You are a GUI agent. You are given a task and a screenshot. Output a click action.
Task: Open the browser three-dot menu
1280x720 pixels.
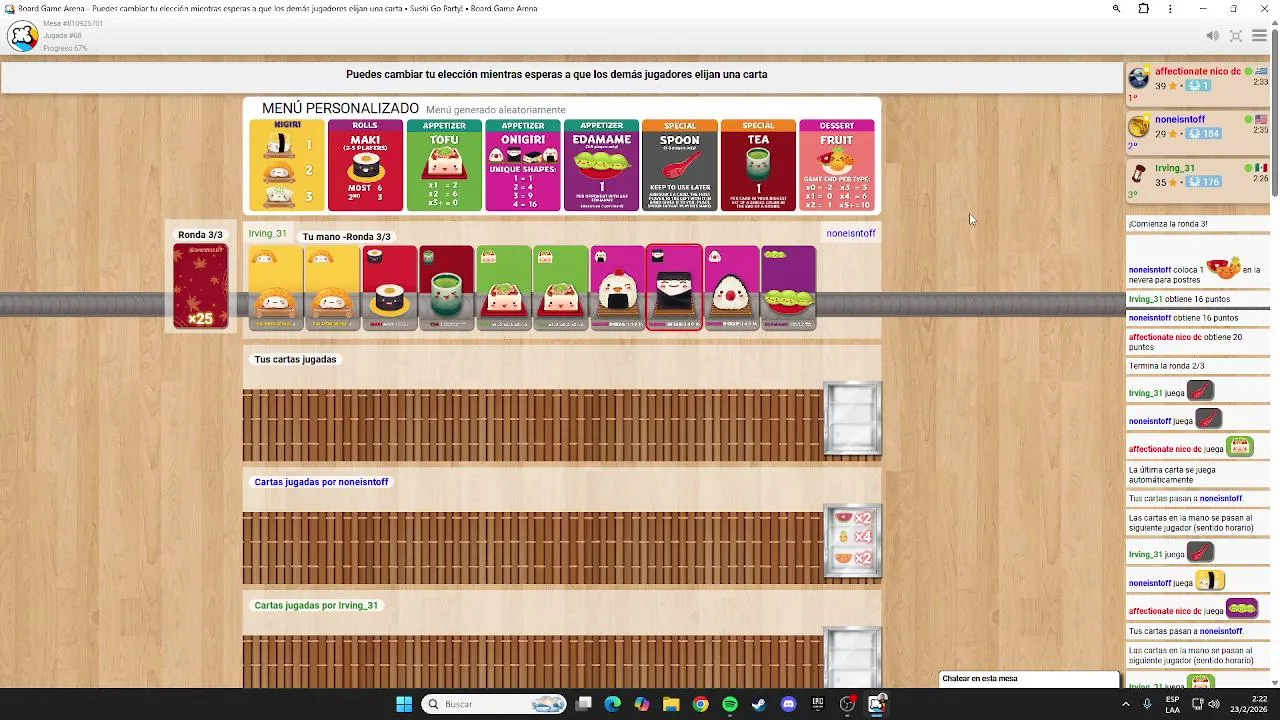tap(1170, 9)
